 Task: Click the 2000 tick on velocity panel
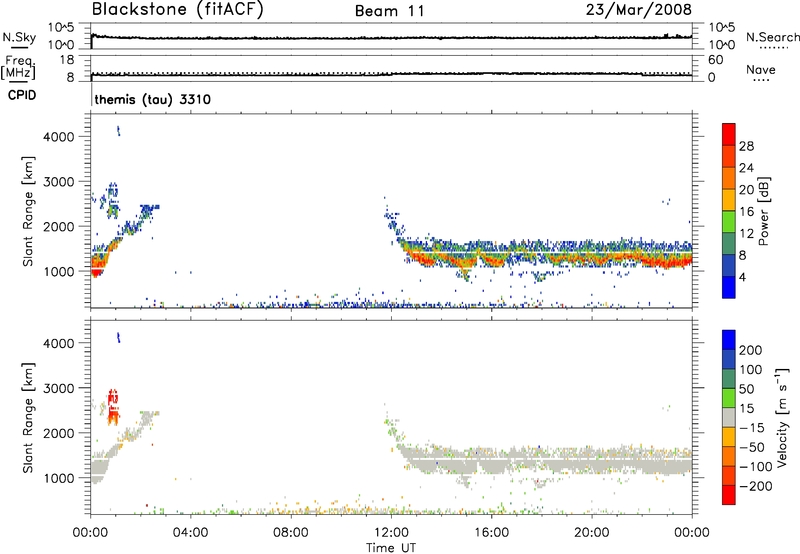click(x=59, y=433)
